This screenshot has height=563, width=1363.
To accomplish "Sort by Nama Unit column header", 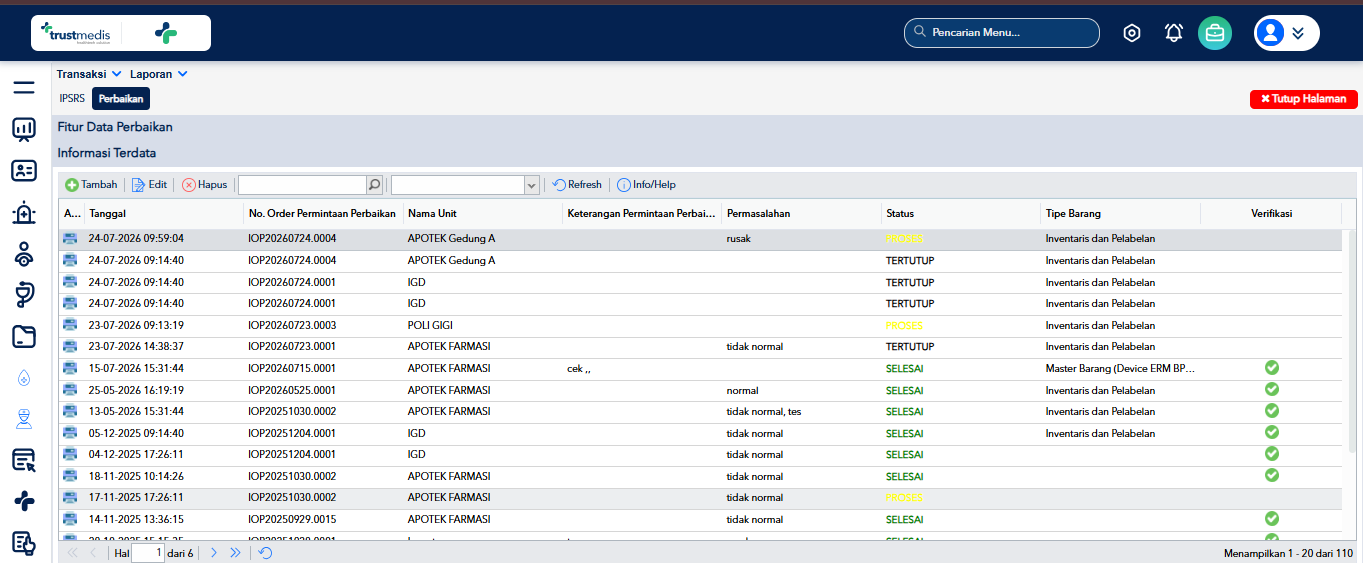I will 483,213.
